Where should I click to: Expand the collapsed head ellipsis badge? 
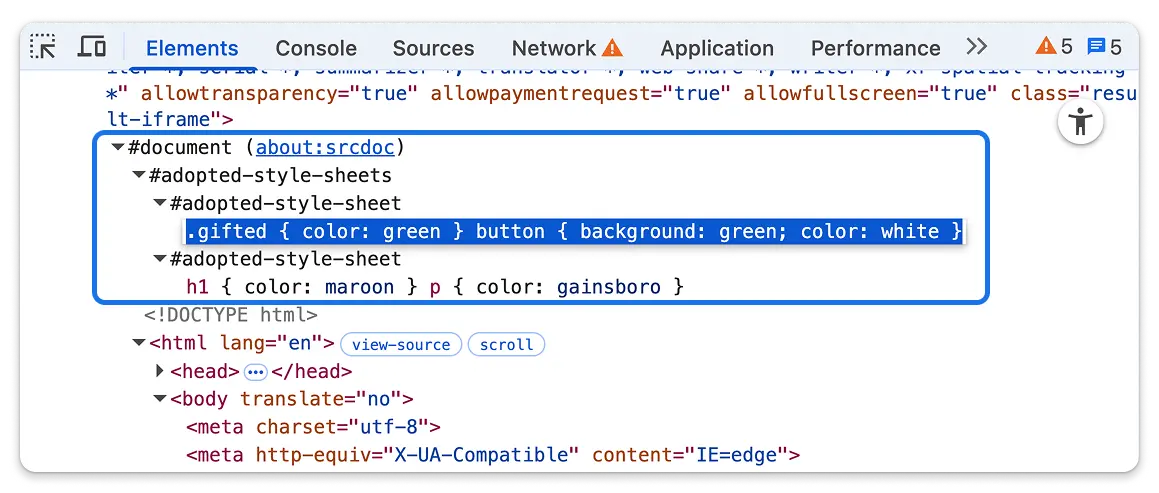[256, 372]
